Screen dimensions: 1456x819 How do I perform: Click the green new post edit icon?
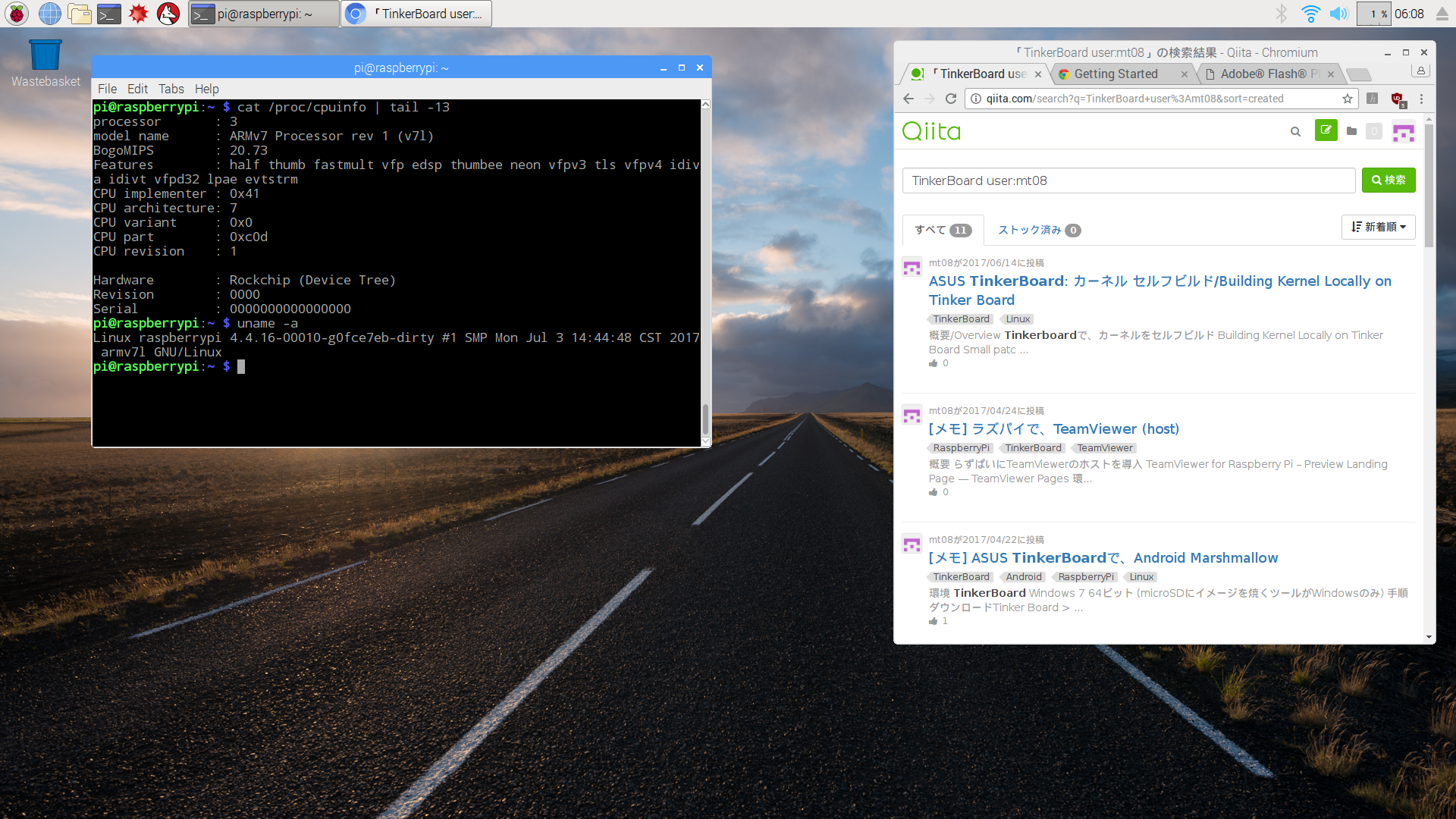[1326, 130]
